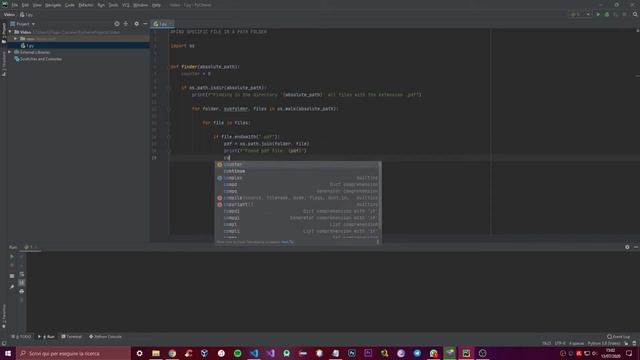Open Project panel settings gear
640x360 pixels.
(136, 24)
